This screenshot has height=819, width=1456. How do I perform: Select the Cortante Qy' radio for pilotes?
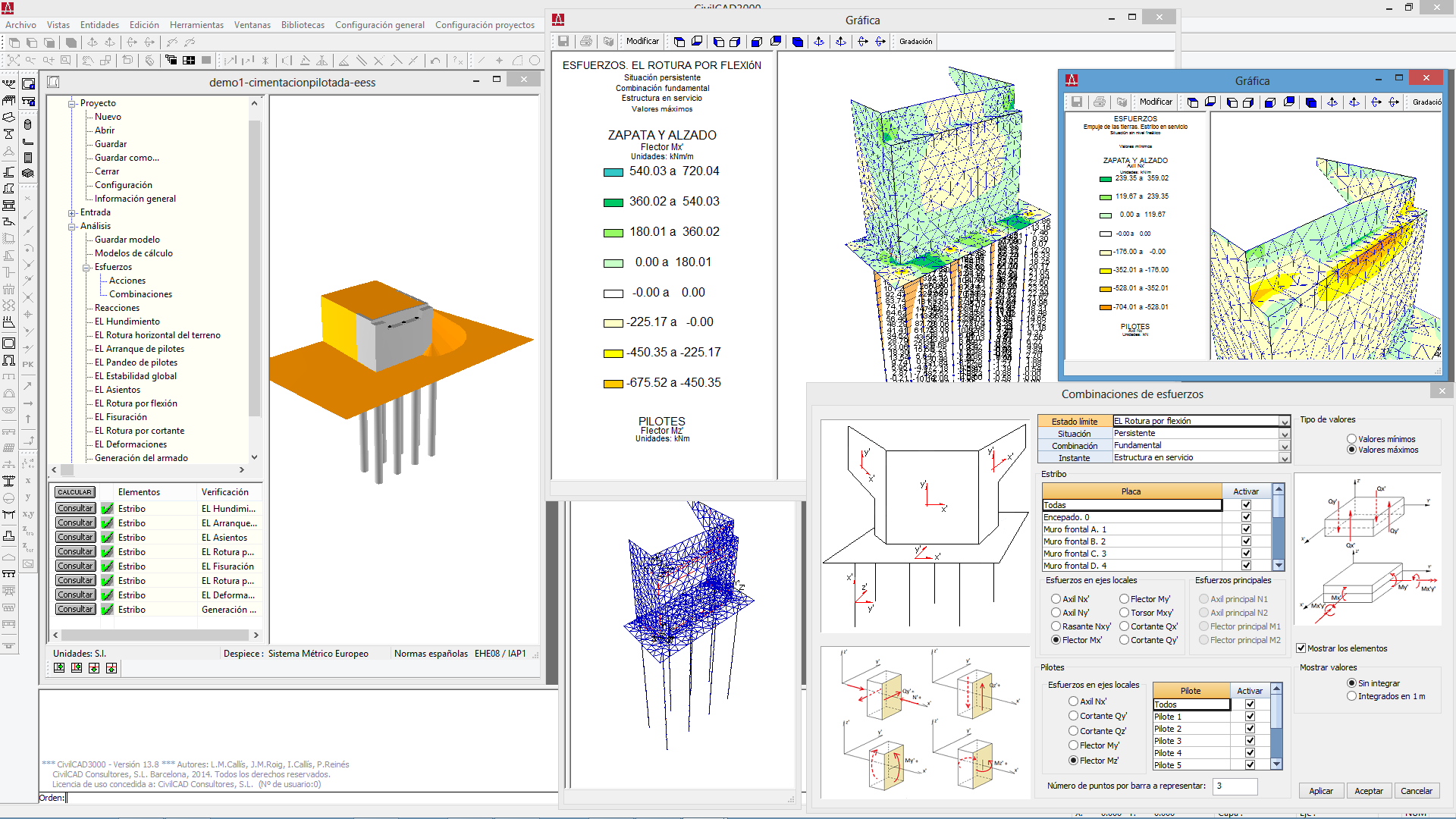pyautogui.click(x=1073, y=716)
